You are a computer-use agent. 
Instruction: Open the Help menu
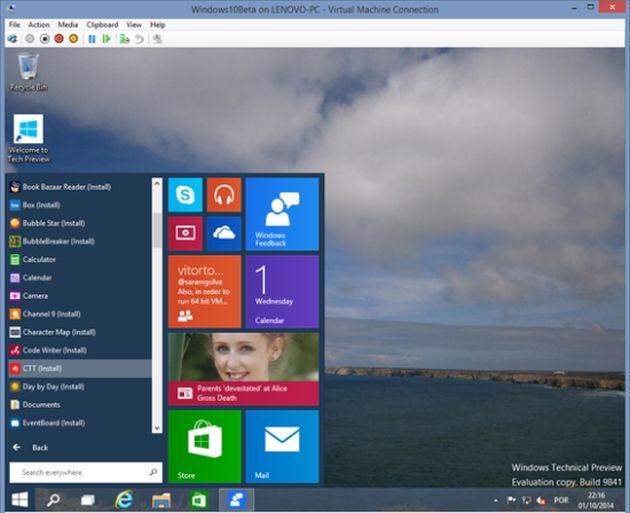pyautogui.click(x=158, y=25)
